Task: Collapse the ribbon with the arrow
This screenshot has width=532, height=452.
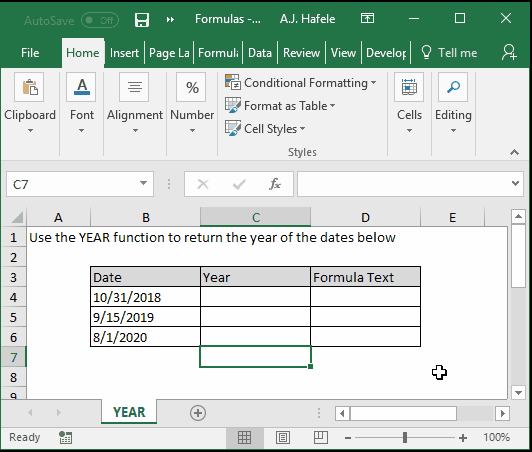Action: tap(514, 152)
